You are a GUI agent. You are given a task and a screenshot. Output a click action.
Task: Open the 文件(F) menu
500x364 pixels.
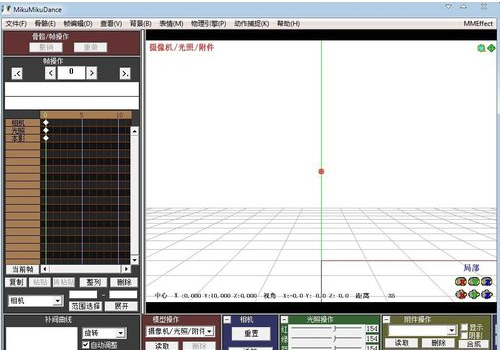(x=16, y=23)
